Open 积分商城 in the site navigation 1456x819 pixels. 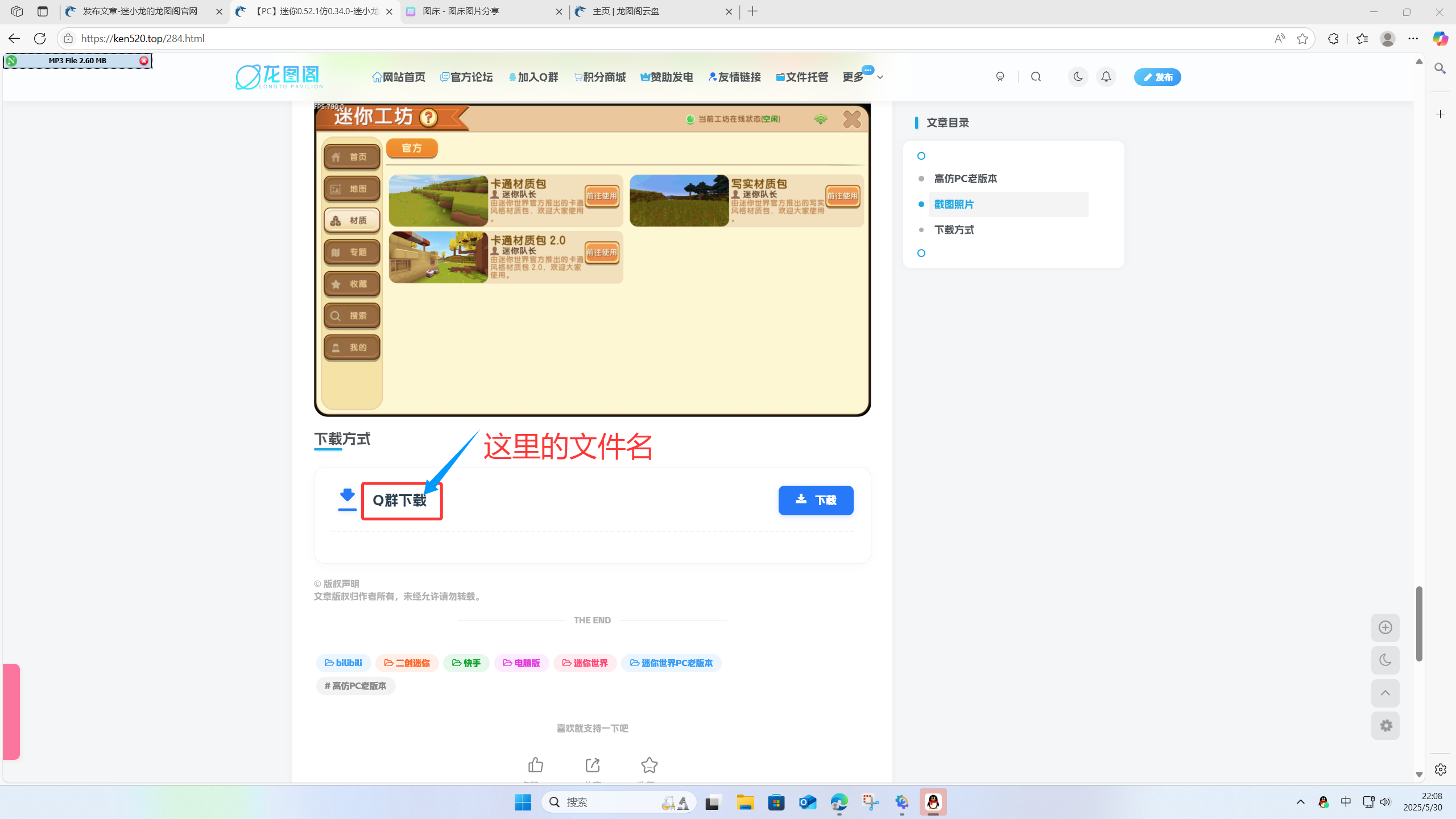[x=599, y=77]
